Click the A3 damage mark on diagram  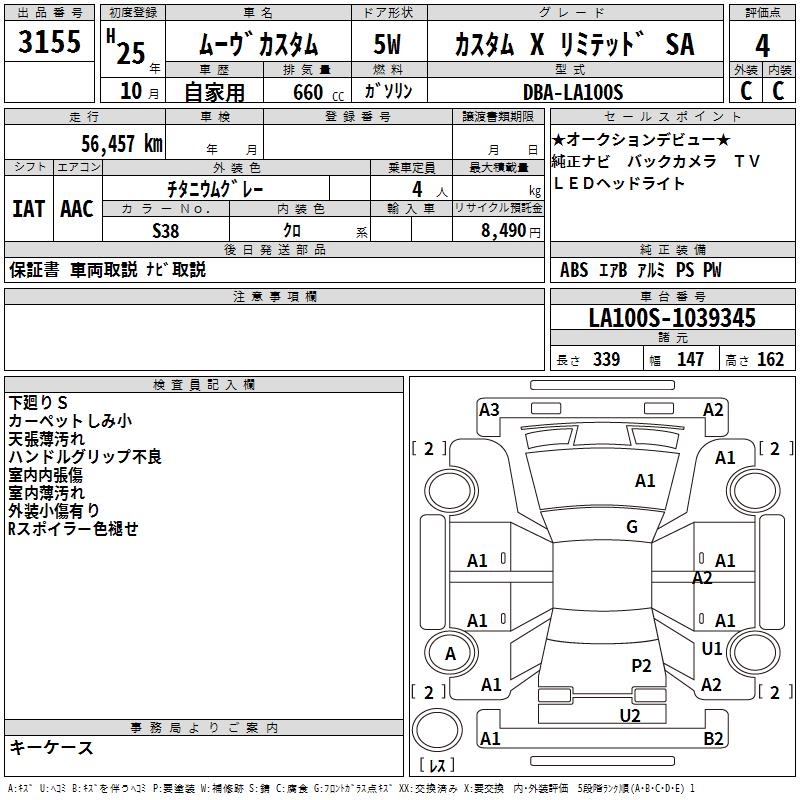(x=489, y=410)
